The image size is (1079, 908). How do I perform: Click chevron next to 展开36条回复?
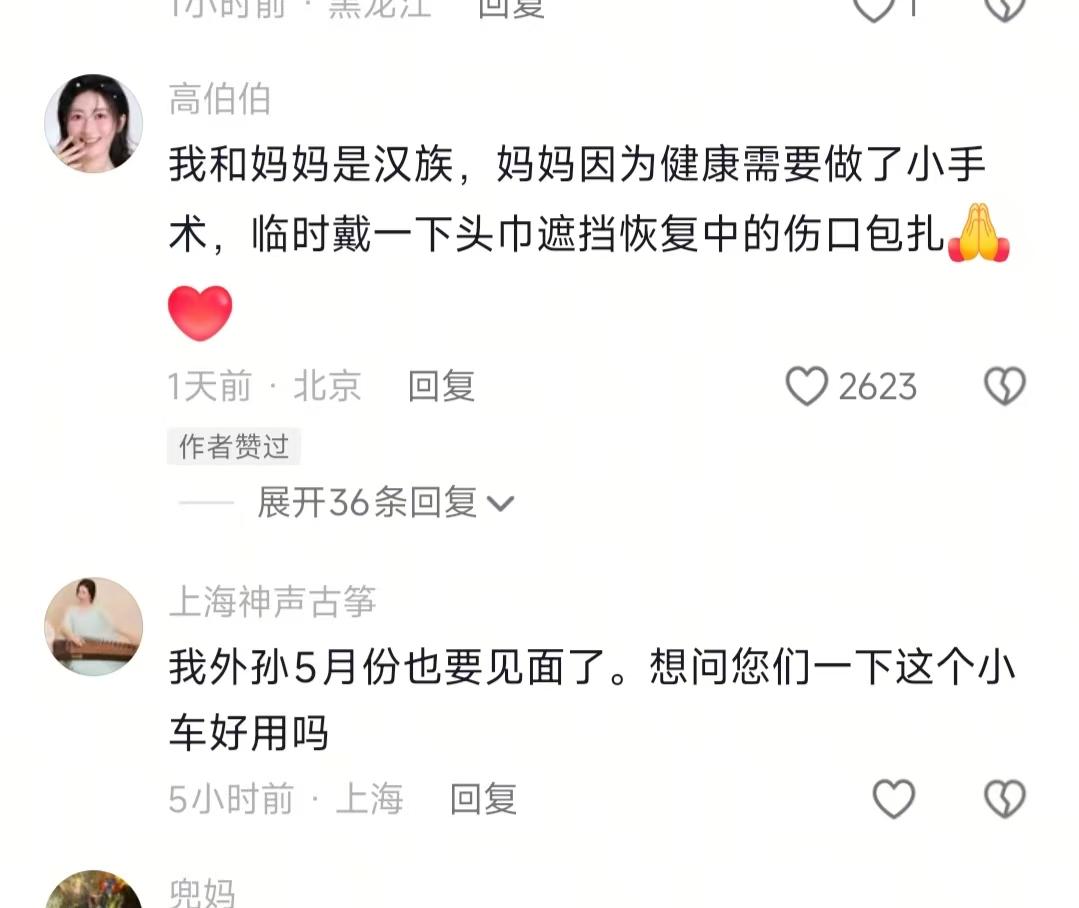[x=500, y=504]
